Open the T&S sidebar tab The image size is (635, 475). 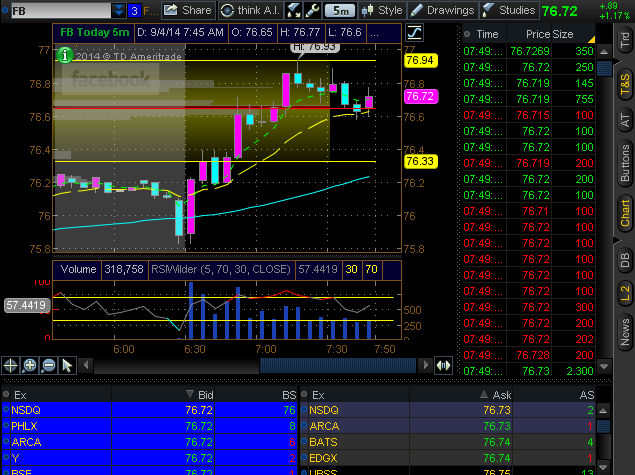[x=625, y=84]
